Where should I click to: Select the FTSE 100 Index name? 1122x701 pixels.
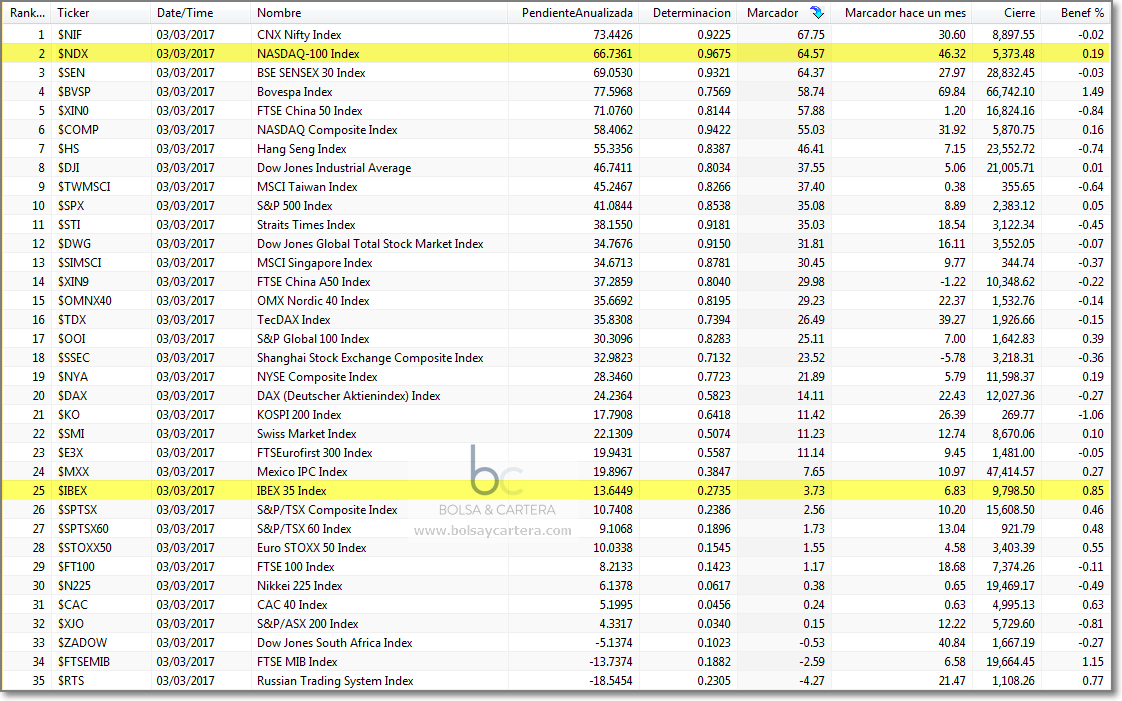pyautogui.click(x=296, y=567)
